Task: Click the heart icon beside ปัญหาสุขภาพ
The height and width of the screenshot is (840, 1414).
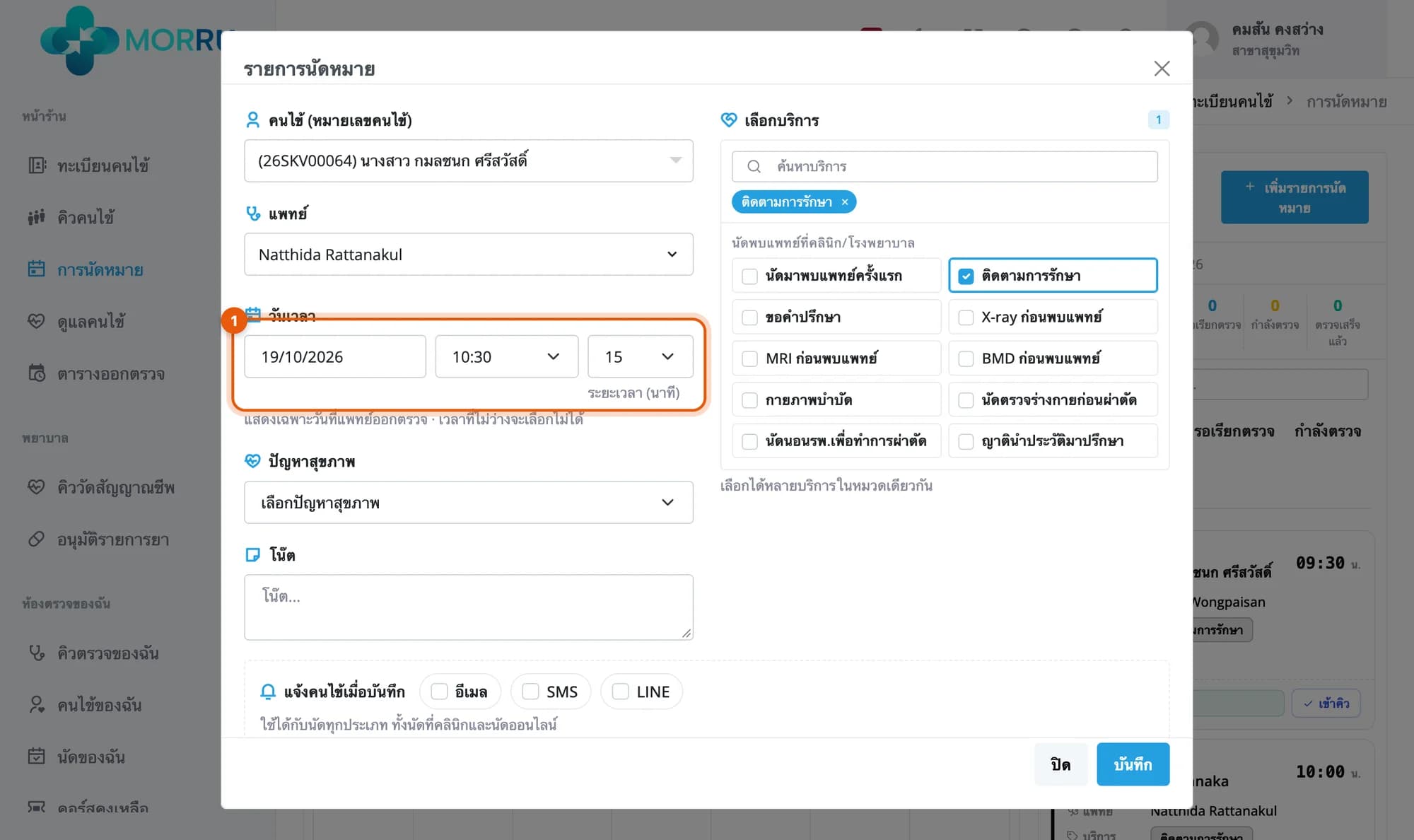Action: pyautogui.click(x=252, y=461)
